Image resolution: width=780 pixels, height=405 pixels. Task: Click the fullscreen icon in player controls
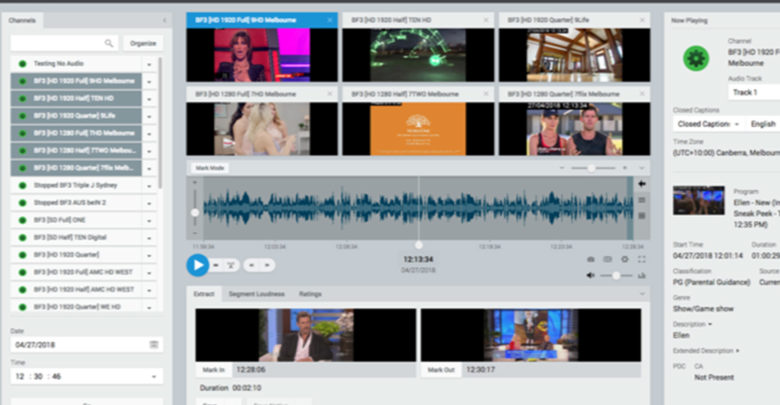pos(641,259)
